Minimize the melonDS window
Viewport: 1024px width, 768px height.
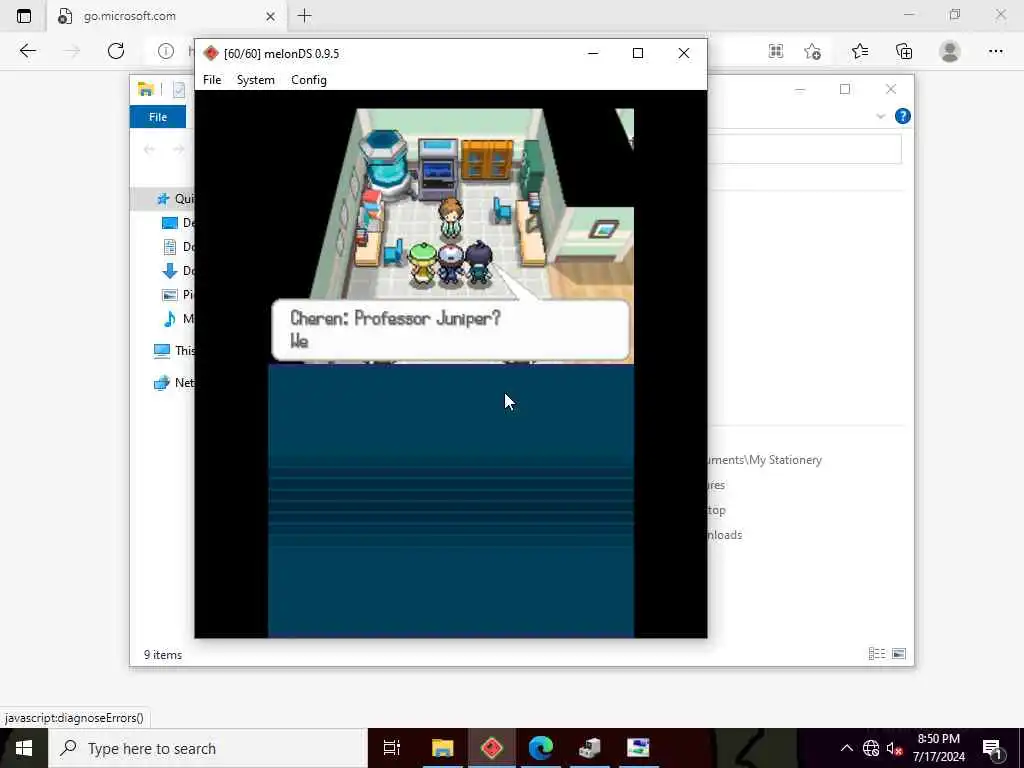[593, 54]
